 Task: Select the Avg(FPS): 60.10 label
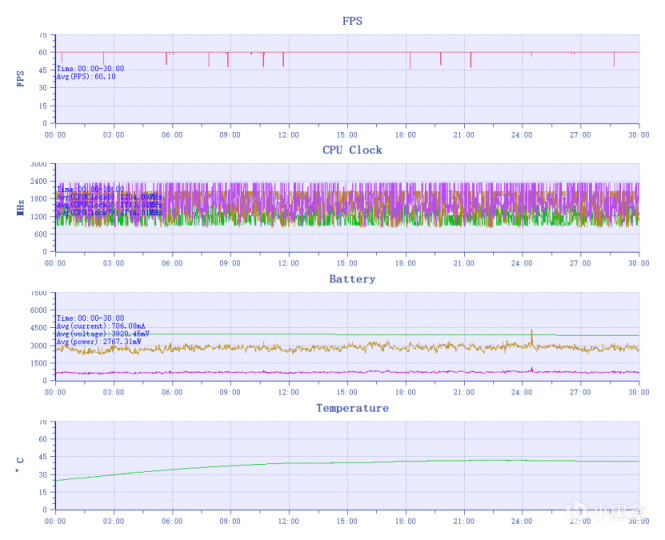point(86,77)
